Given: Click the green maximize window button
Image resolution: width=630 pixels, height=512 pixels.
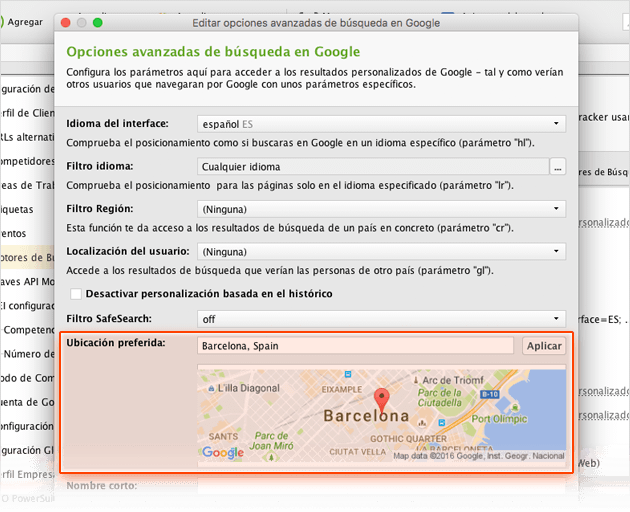Looking at the screenshot, I should (x=98, y=22).
